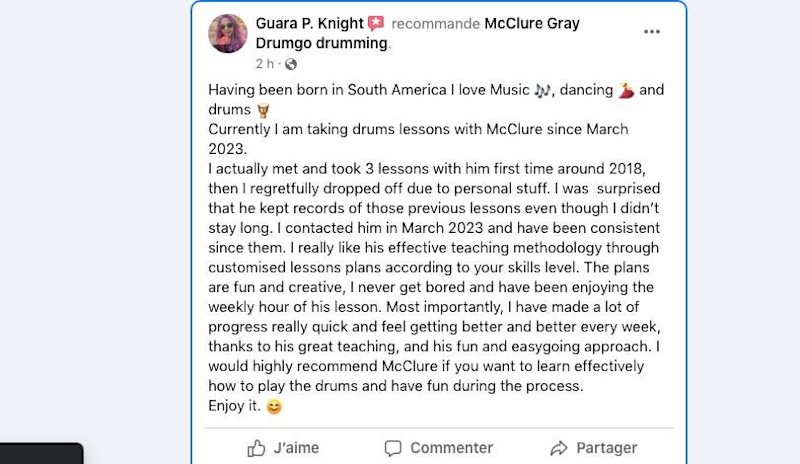Click the recommendation badge beside Guara P. Knight

click(x=376, y=23)
